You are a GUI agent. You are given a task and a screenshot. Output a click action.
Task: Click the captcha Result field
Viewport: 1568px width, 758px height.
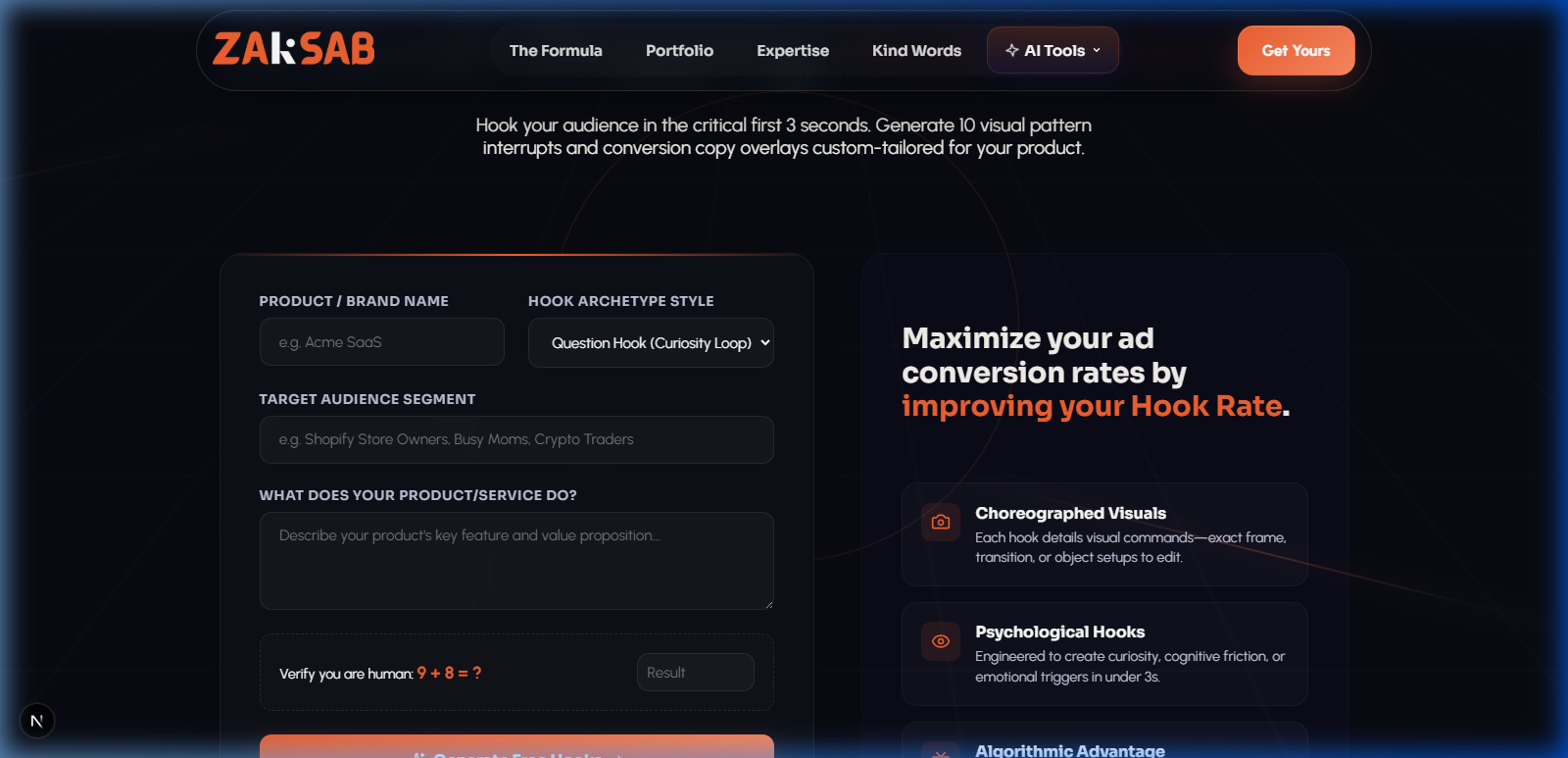click(696, 673)
